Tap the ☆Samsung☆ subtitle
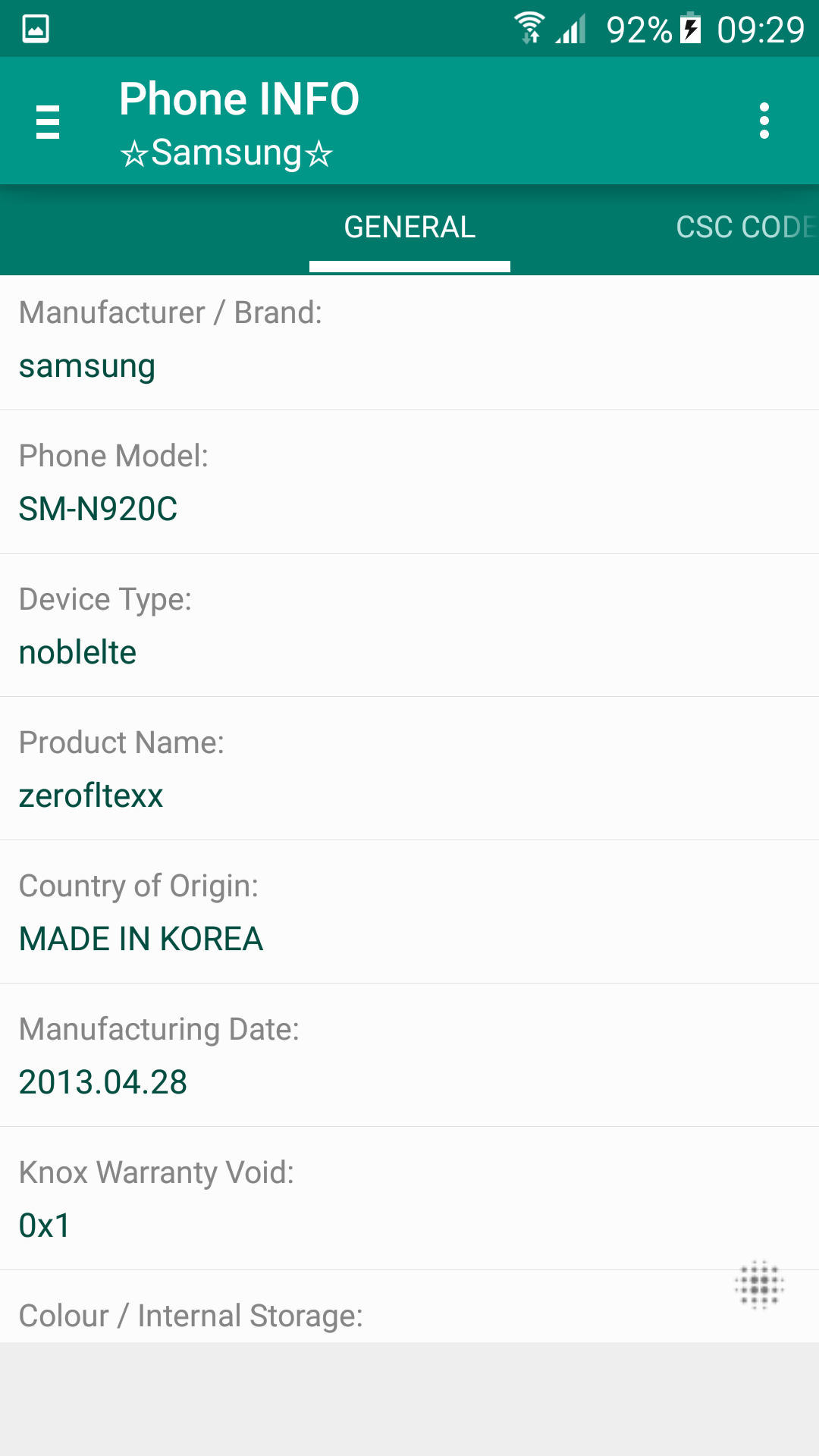The image size is (819, 1456). (226, 152)
